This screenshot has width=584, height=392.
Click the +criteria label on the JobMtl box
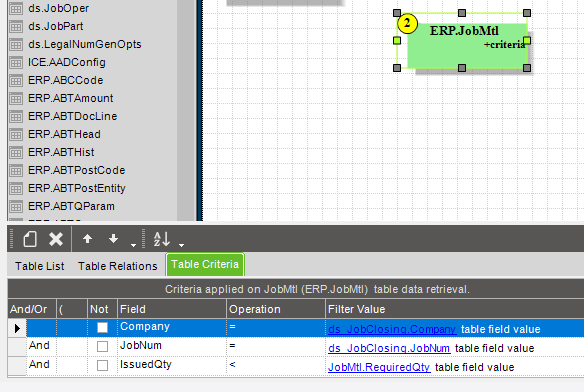504,45
